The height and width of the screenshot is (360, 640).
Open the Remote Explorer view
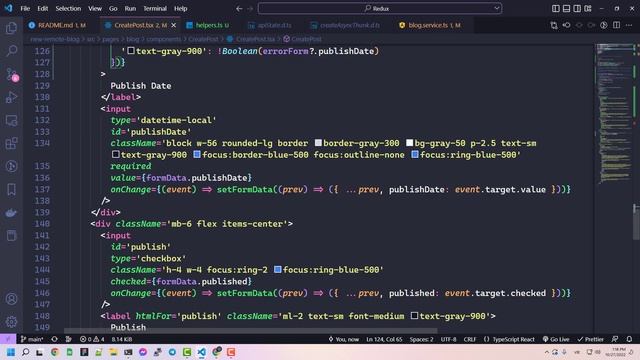tap(11, 120)
